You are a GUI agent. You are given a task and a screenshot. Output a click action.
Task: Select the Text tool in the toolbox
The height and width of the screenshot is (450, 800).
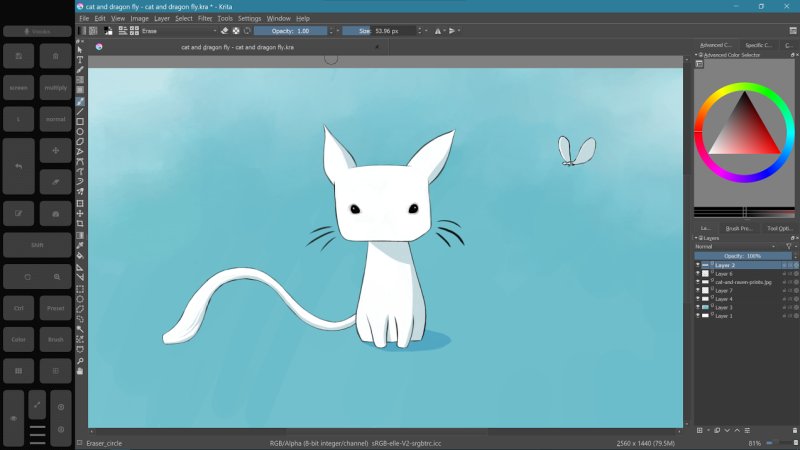point(80,60)
